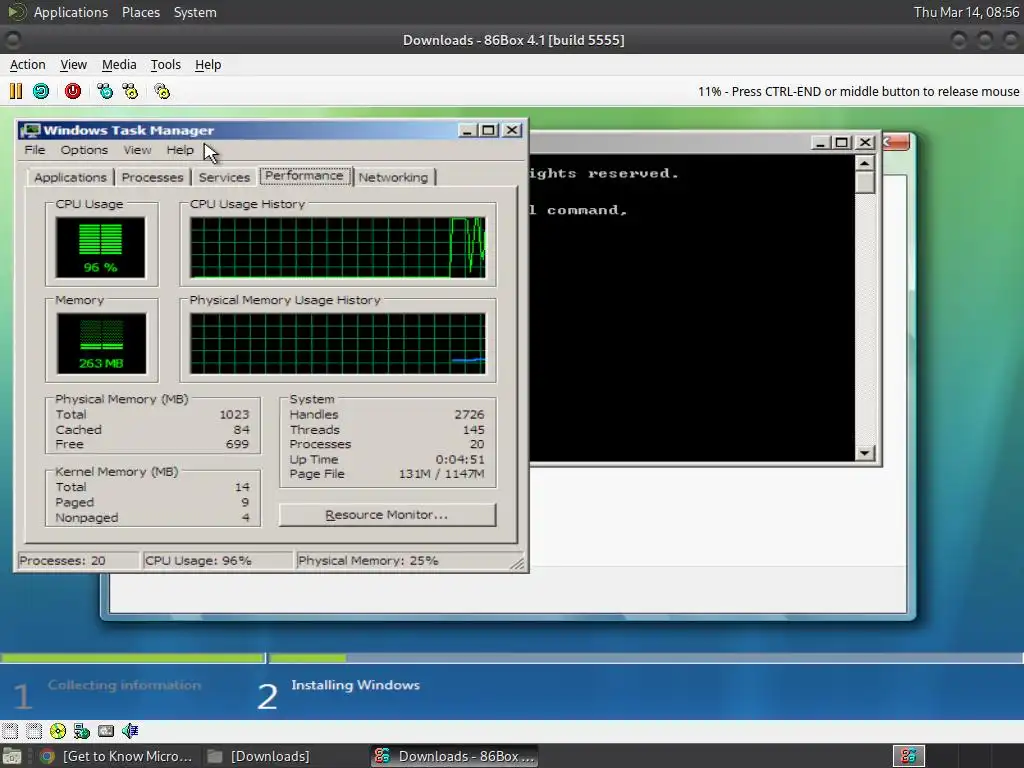This screenshot has width=1024, height=768.
Task: Click the teal Hard Reset toolbar icon
Action: [41, 91]
